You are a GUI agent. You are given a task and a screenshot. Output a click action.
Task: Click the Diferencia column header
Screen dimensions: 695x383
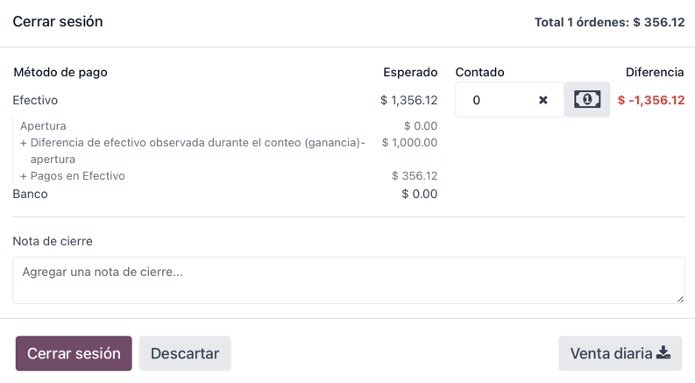coord(655,72)
